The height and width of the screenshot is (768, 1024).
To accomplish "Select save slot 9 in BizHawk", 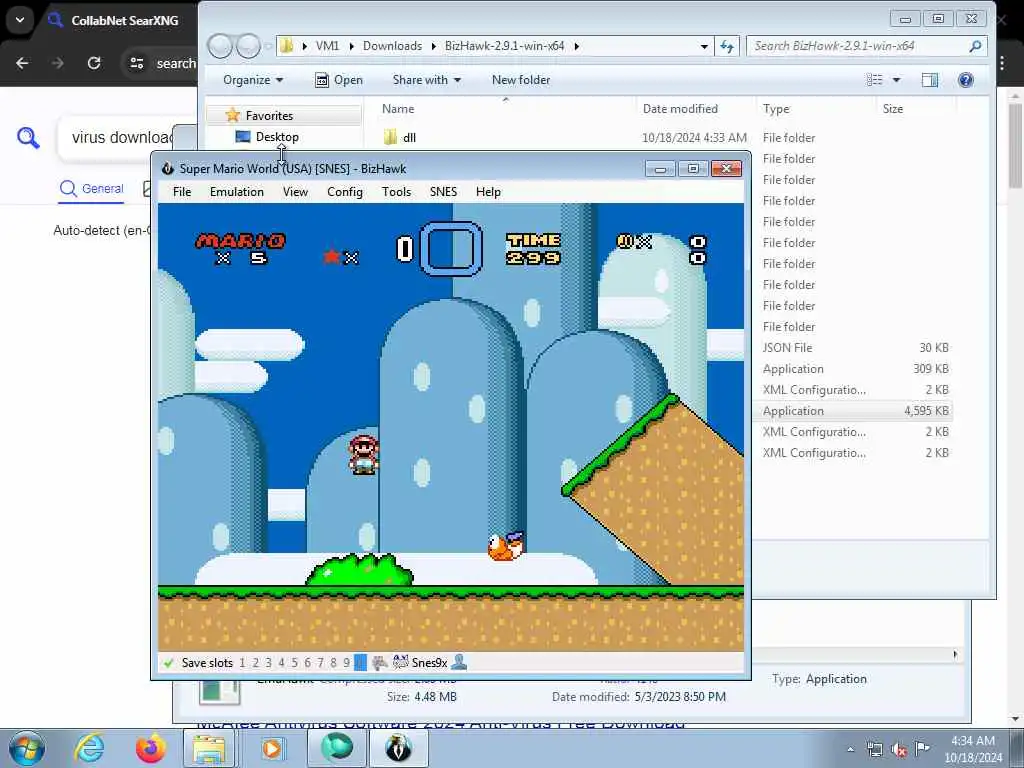I will [x=346, y=663].
